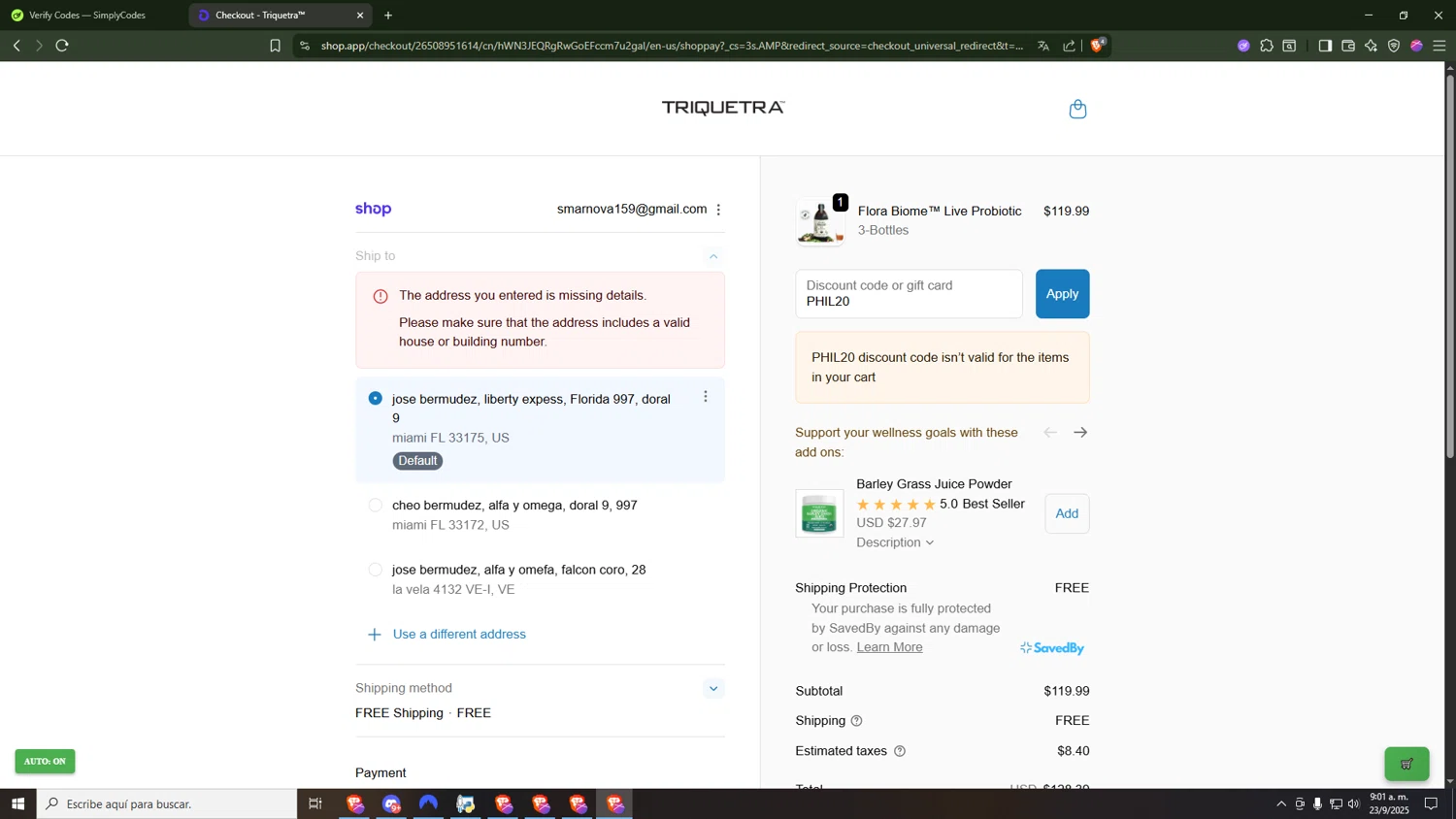Open the browser hamburger menu
This screenshot has width=1456, height=819.
tap(1439, 46)
